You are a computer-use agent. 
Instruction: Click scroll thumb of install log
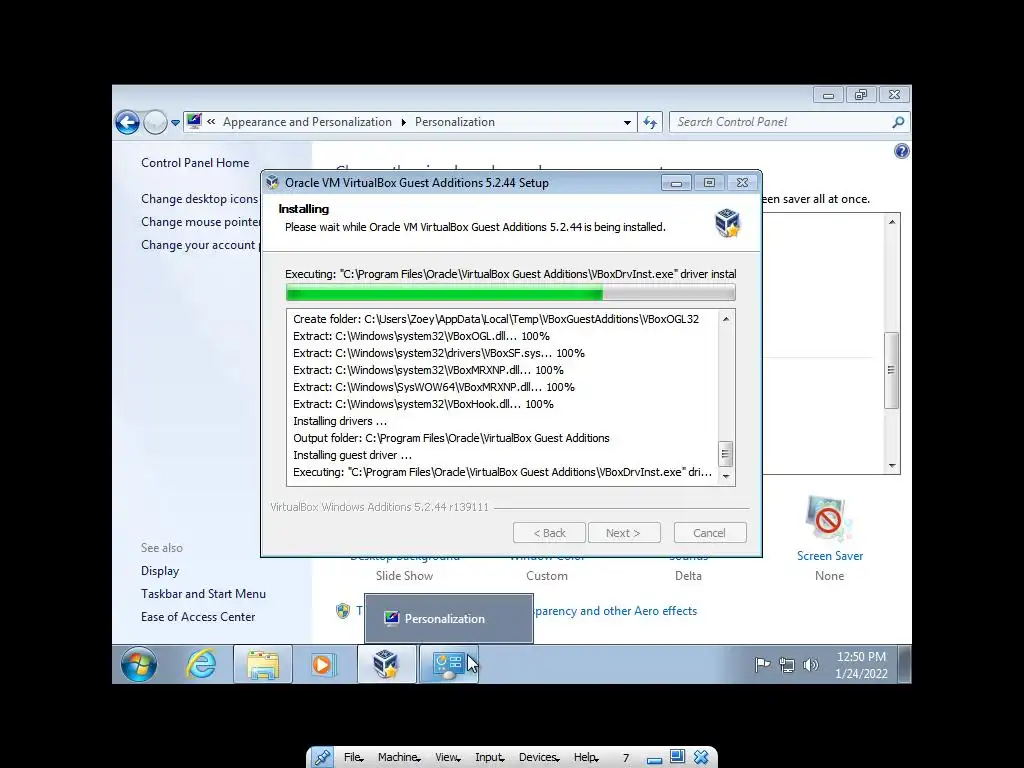pos(726,453)
